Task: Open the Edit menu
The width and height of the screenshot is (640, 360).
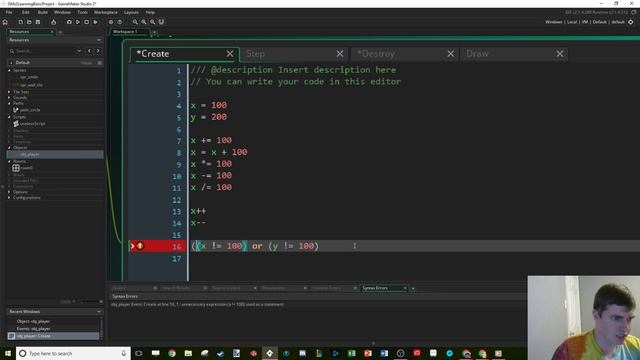Action: pos(26,12)
